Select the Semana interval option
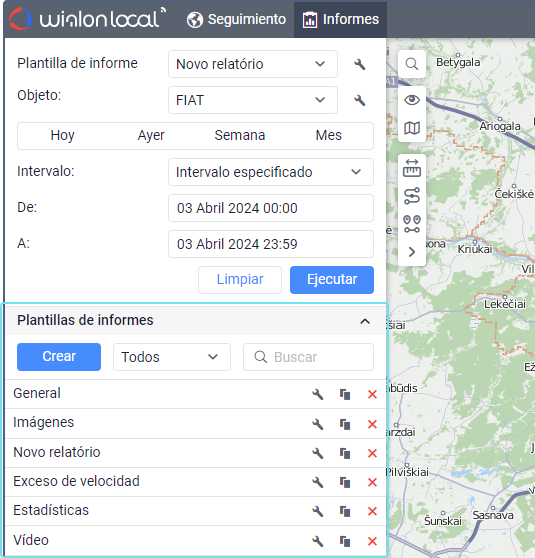The width and height of the screenshot is (535, 558). point(240,136)
